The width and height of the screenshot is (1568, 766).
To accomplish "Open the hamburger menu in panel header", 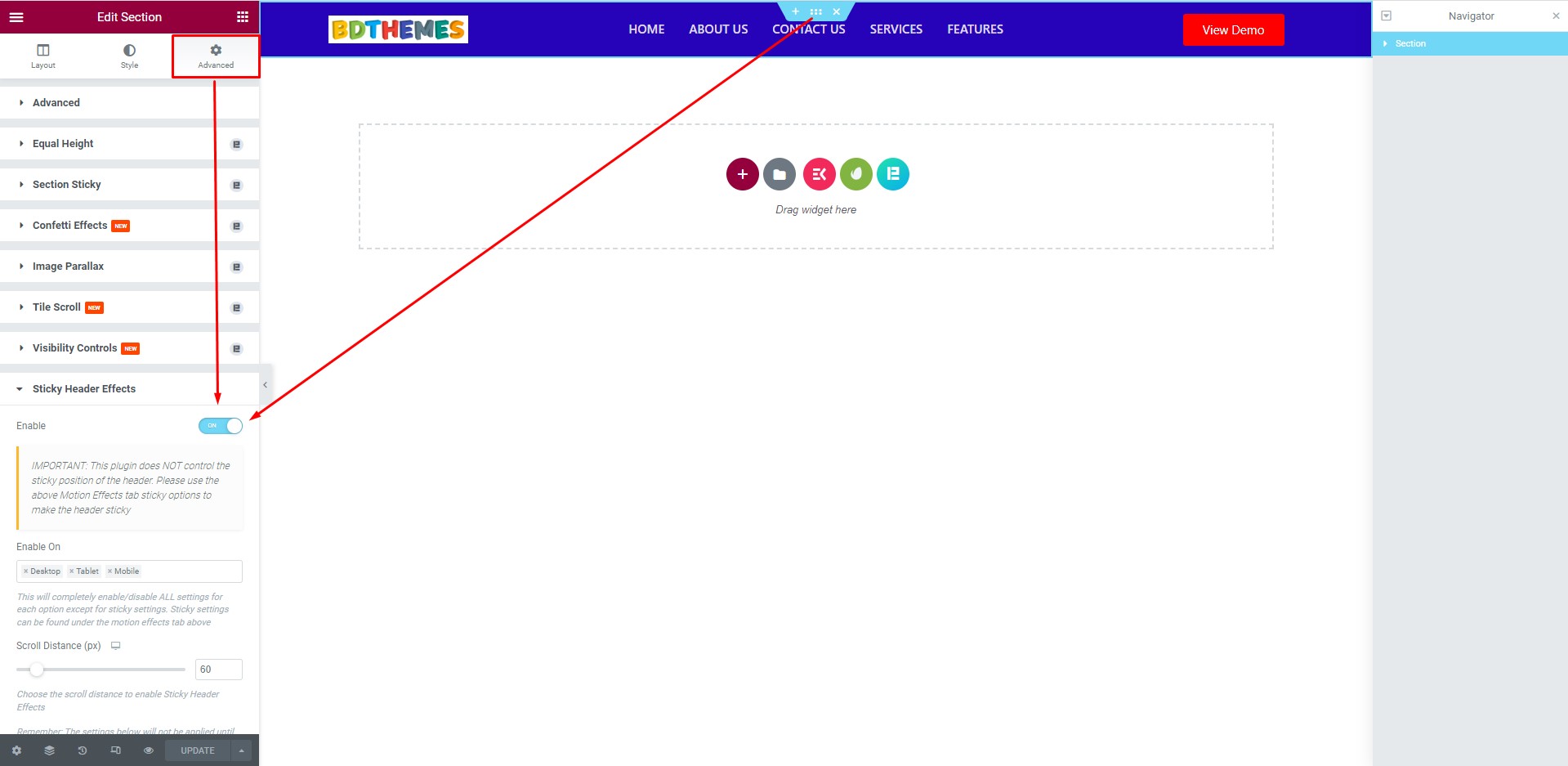I will click(x=16, y=17).
